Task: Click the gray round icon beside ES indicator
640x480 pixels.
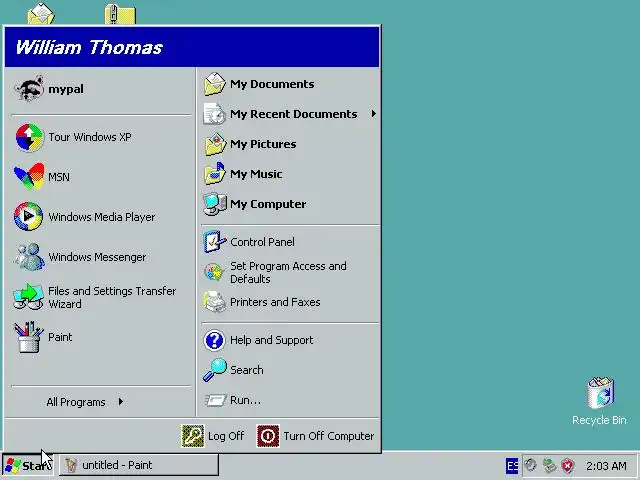Action: click(530, 465)
